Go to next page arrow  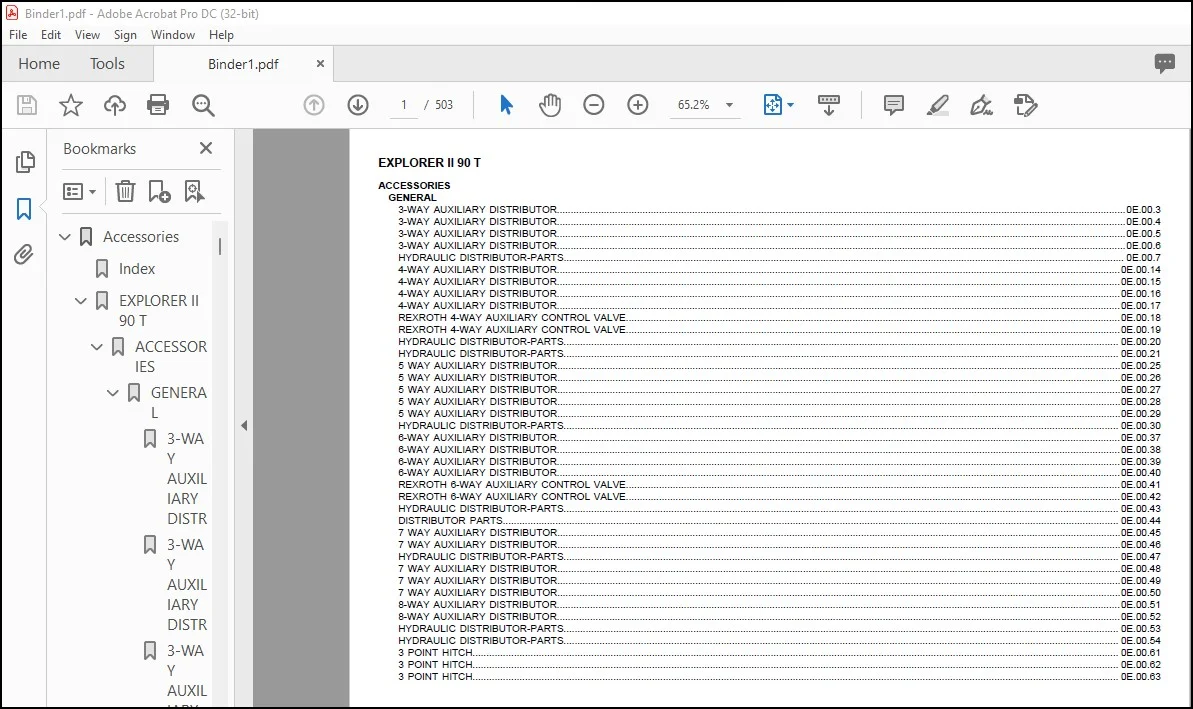pyautogui.click(x=358, y=105)
